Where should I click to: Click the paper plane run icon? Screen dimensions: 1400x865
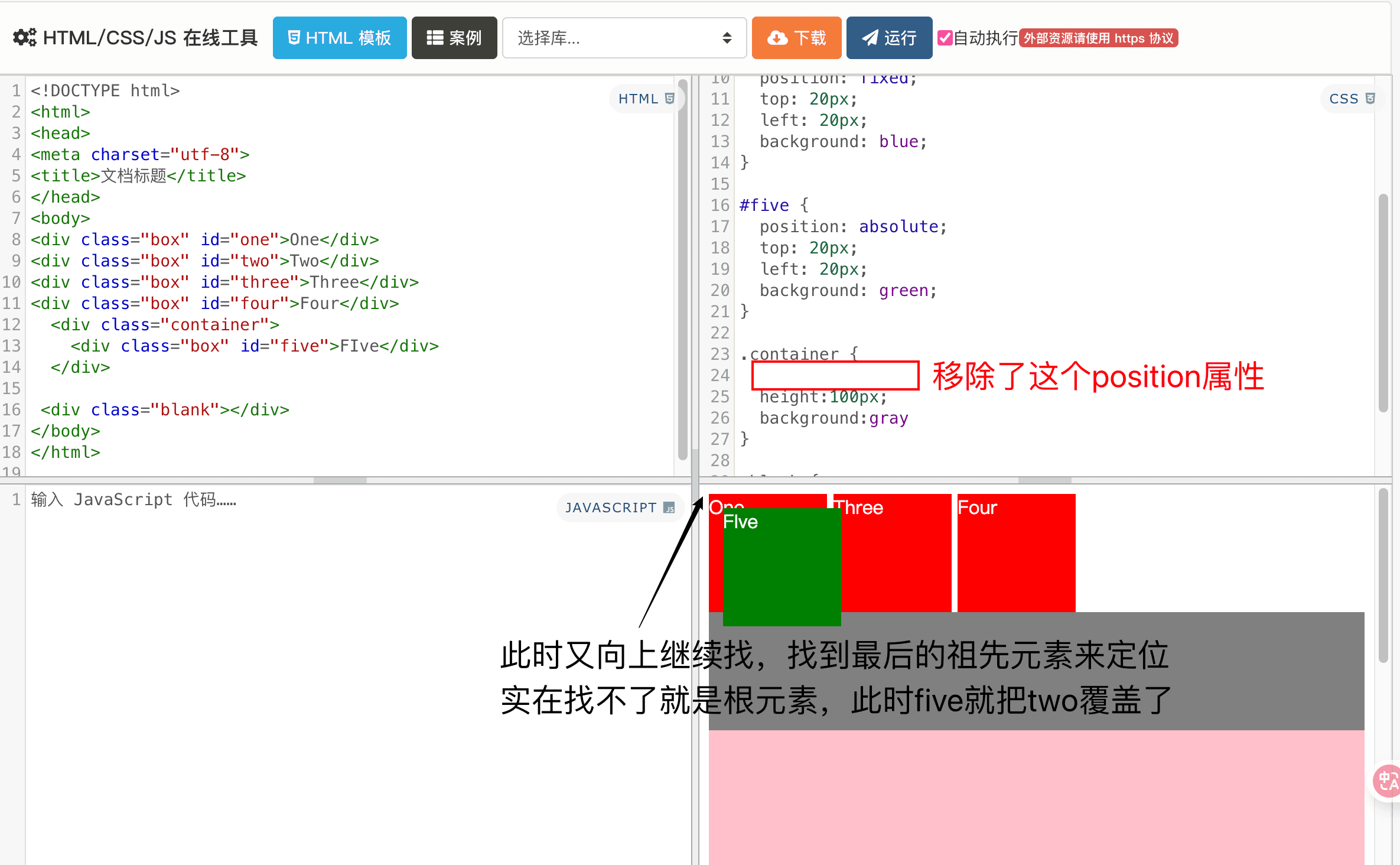tap(870, 38)
